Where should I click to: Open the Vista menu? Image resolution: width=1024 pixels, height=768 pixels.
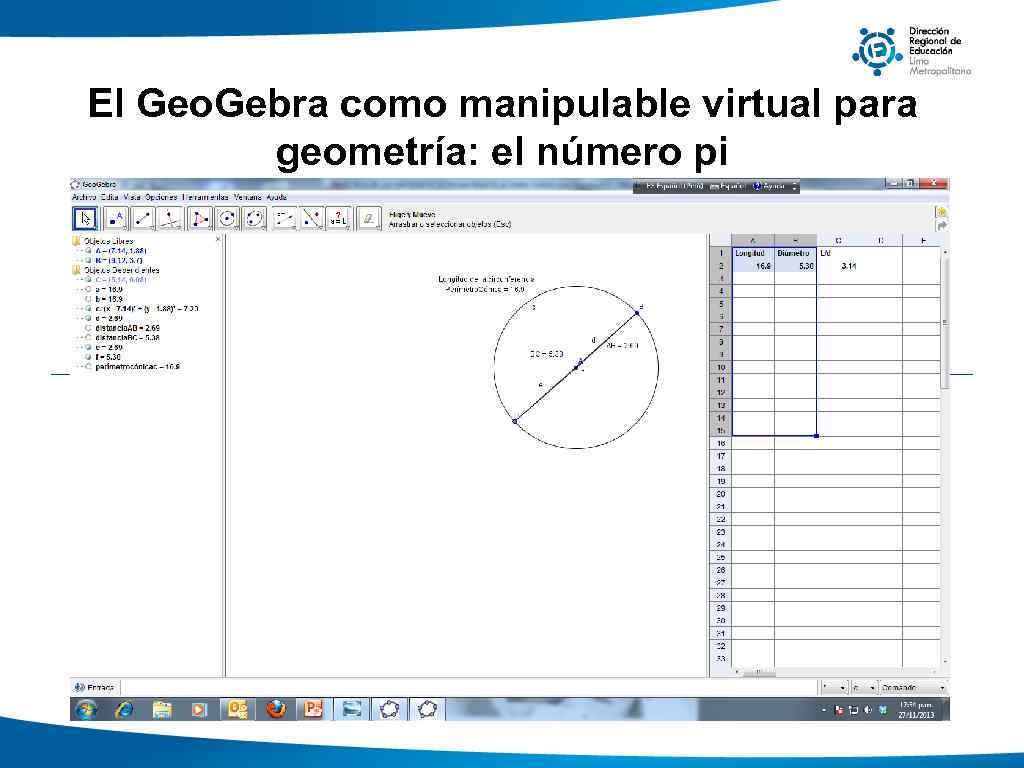(131, 197)
